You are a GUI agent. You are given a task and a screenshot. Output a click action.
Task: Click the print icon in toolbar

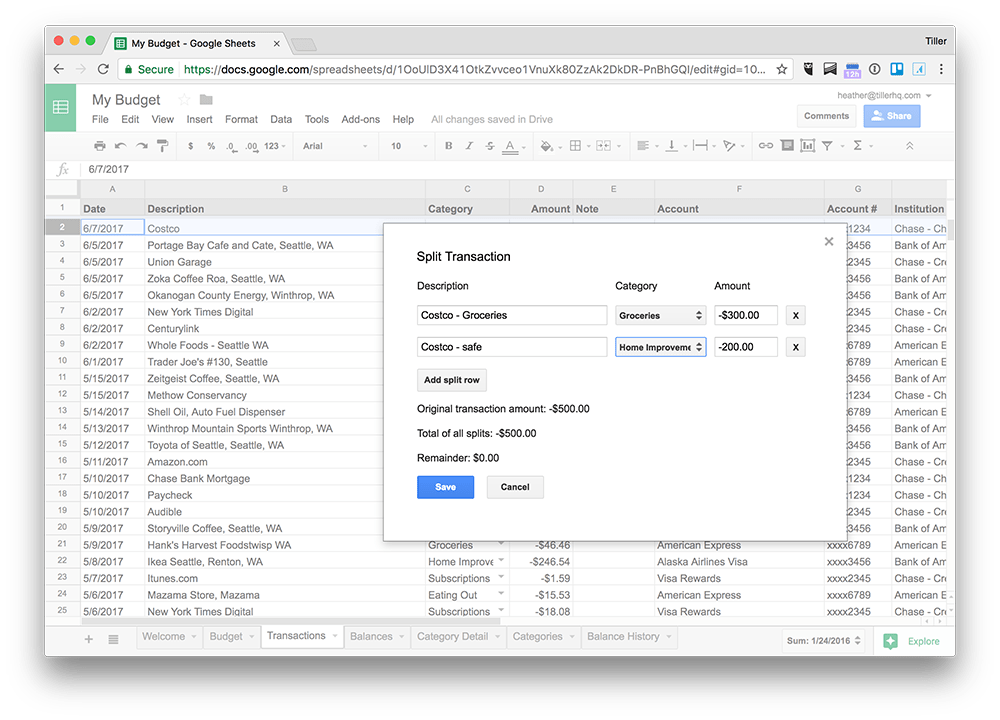(99, 146)
